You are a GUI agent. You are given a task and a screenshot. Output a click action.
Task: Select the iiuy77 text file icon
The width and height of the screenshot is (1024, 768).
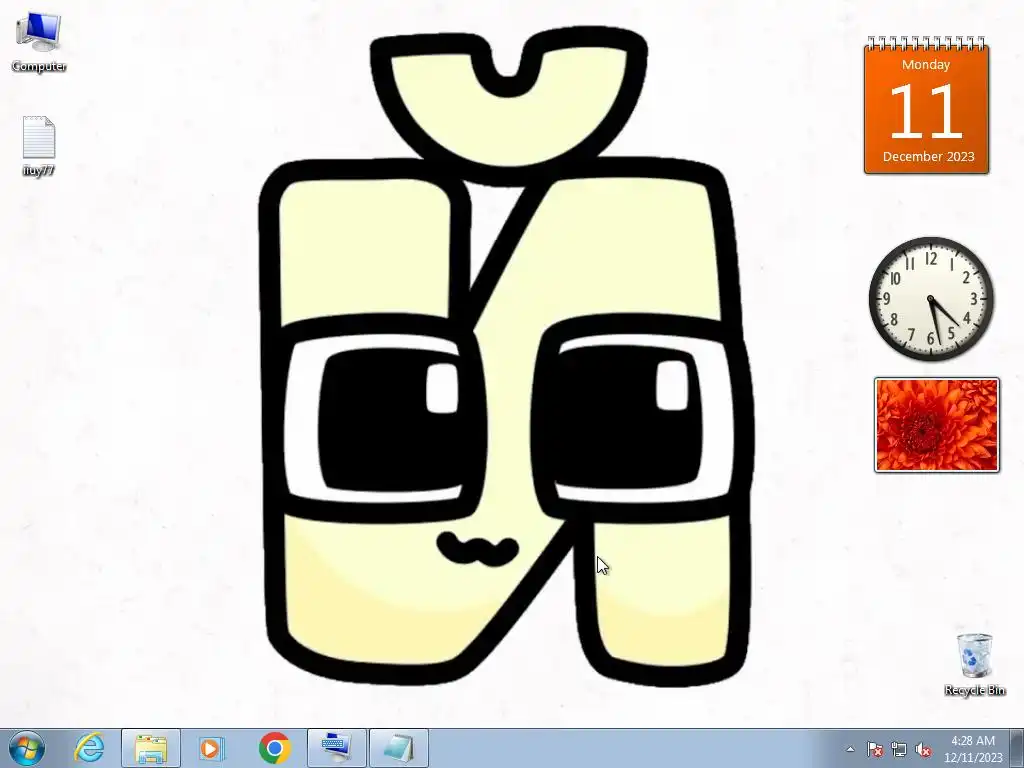pos(39,146)
